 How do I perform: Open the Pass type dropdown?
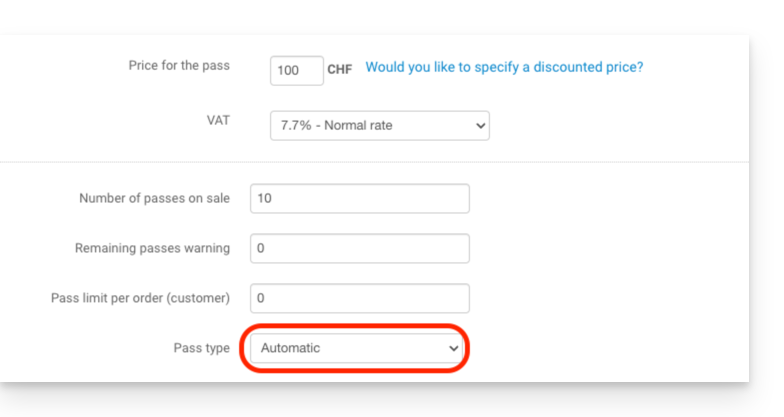click(x=355, y=348)
